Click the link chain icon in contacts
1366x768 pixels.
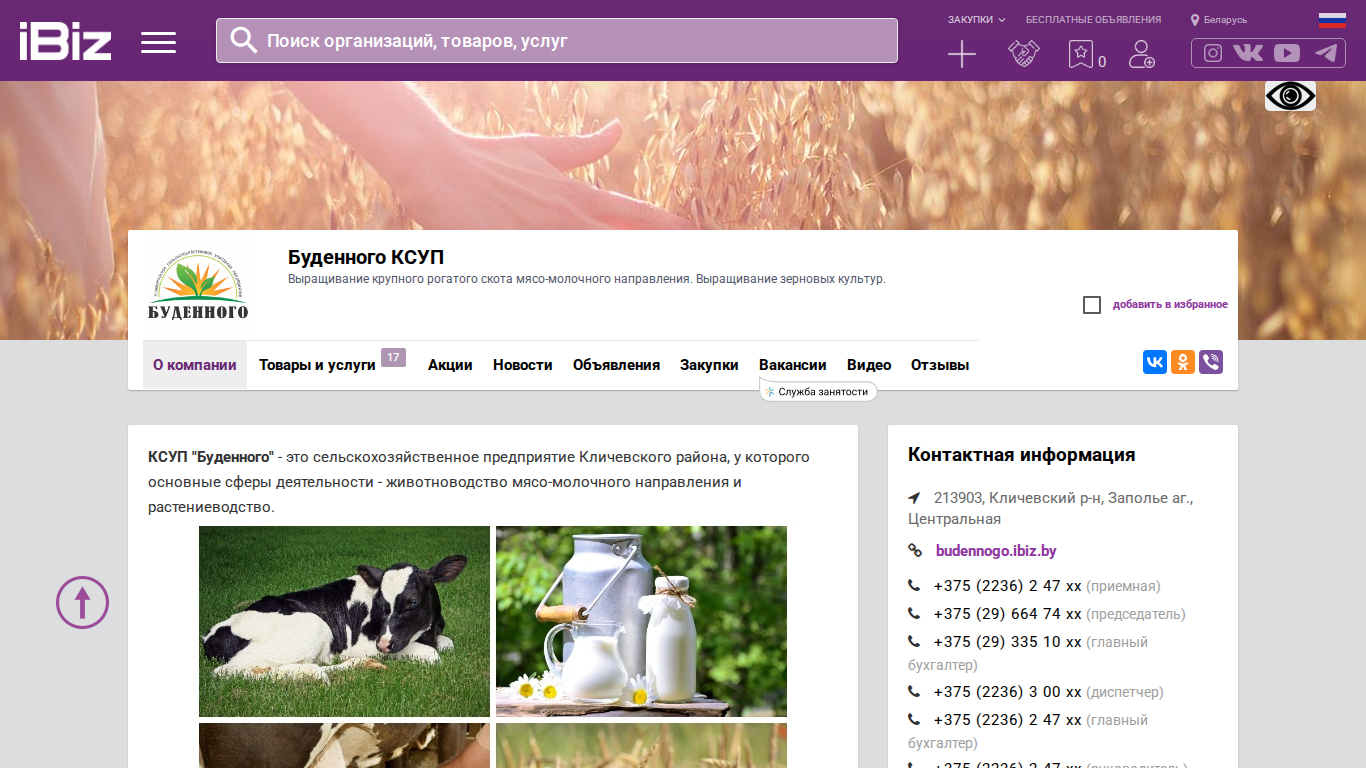pos(914,551)
